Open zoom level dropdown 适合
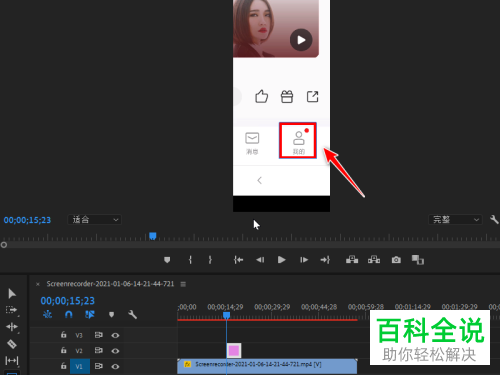The width and height of the screenshot is (500, 375). 95,220
